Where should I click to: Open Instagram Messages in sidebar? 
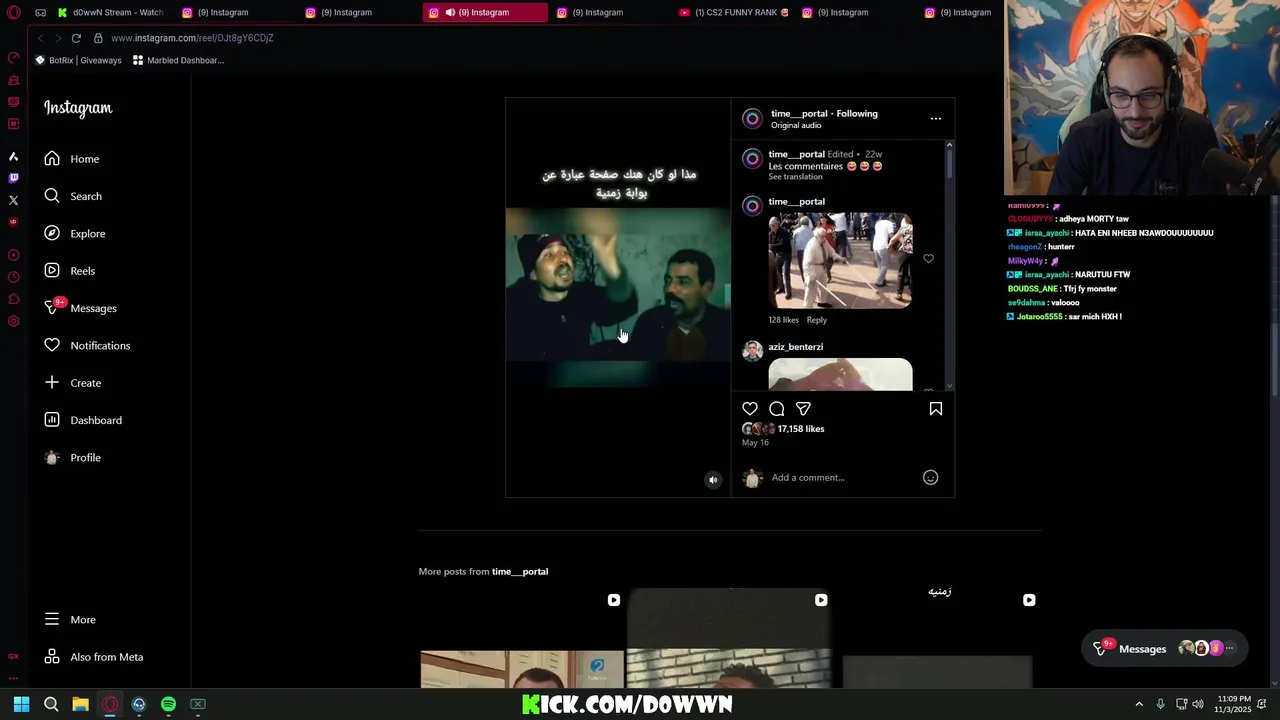coord(81,308)
